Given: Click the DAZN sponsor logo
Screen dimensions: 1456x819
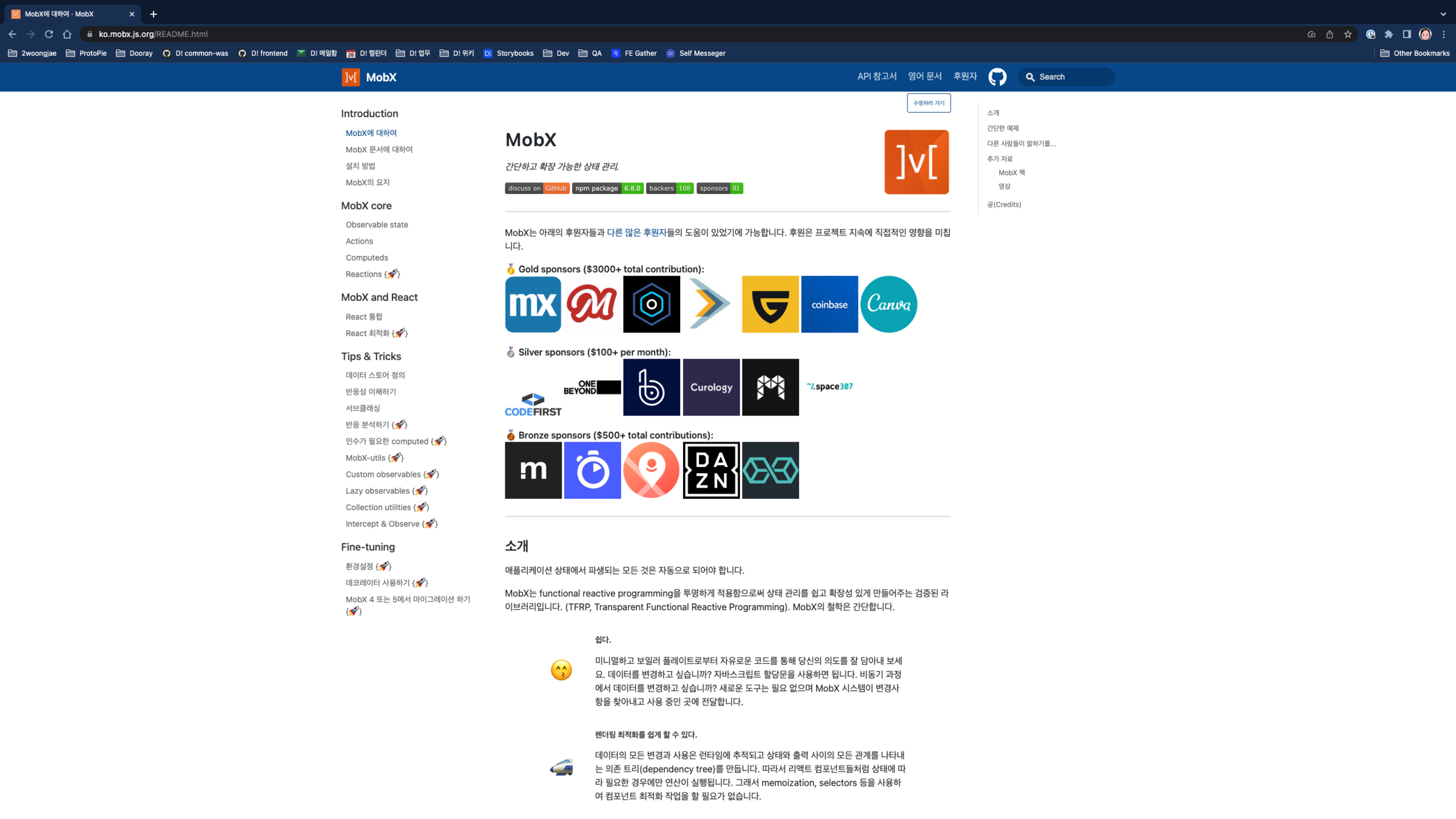Looking at the screenshot, I should point(711,470).
